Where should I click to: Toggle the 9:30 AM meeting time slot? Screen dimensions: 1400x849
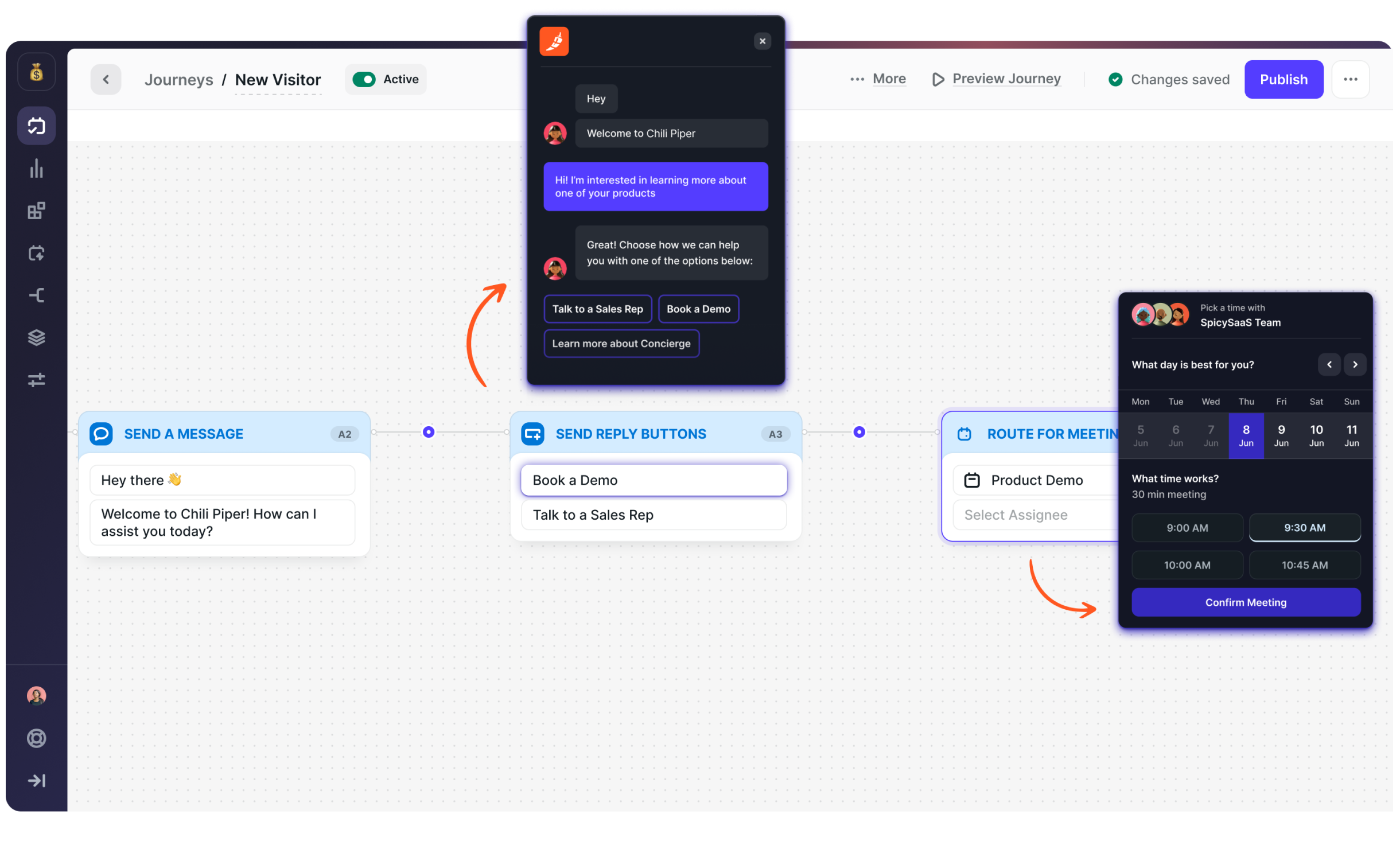pyautogui.click(x=1304, y=528)
